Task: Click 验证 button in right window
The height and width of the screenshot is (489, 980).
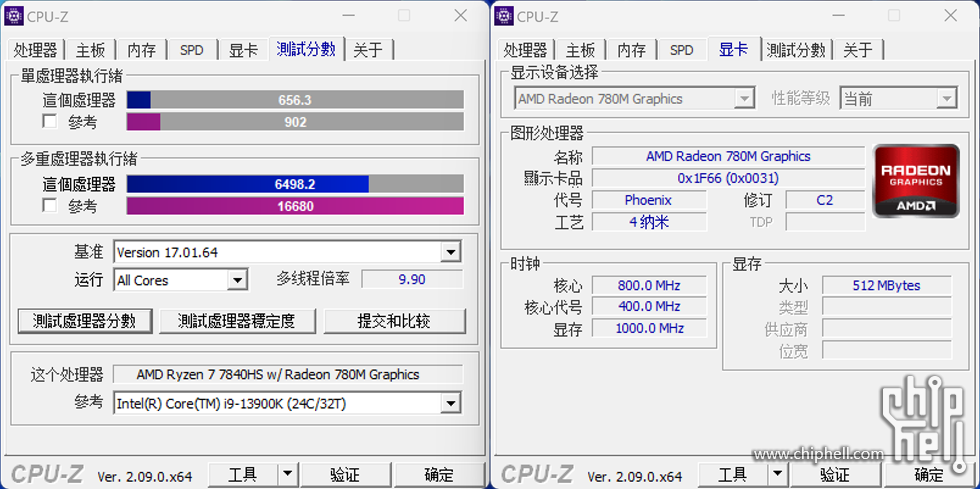Action: click(835, 475)
